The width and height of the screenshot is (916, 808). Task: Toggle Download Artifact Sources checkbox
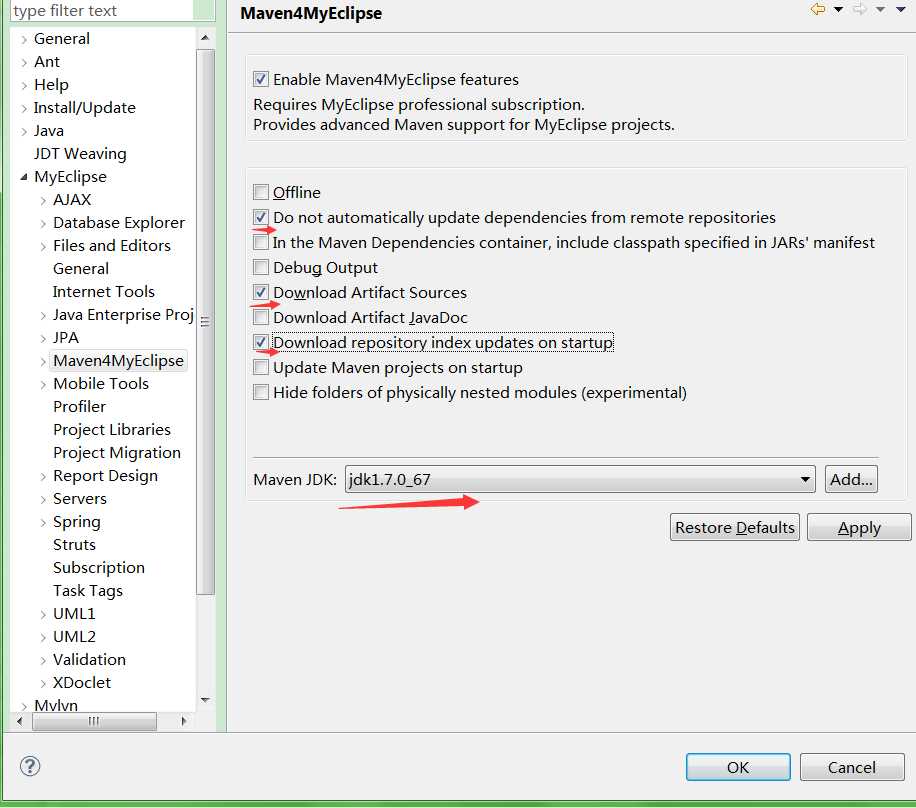coord(261,292)
